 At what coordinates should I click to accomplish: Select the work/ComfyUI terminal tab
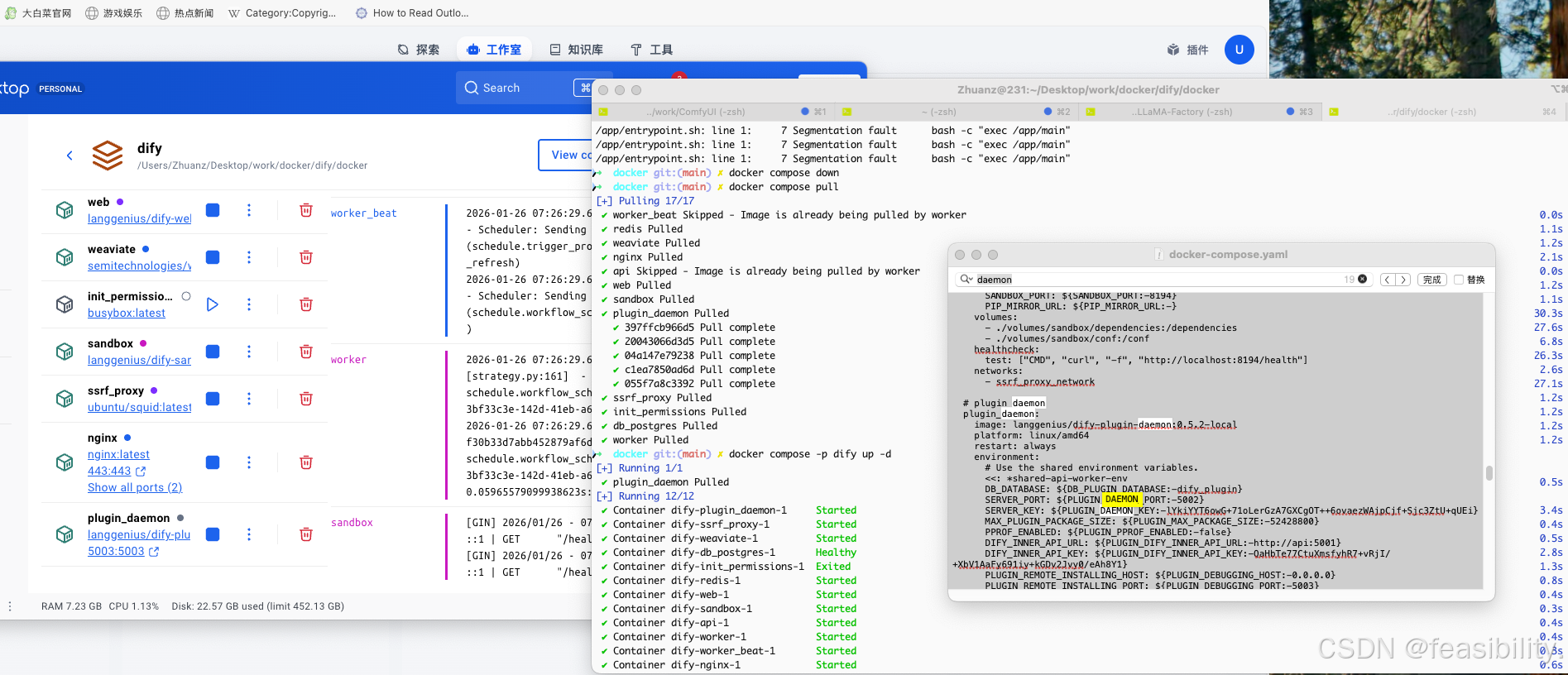[x=713, y=112]
